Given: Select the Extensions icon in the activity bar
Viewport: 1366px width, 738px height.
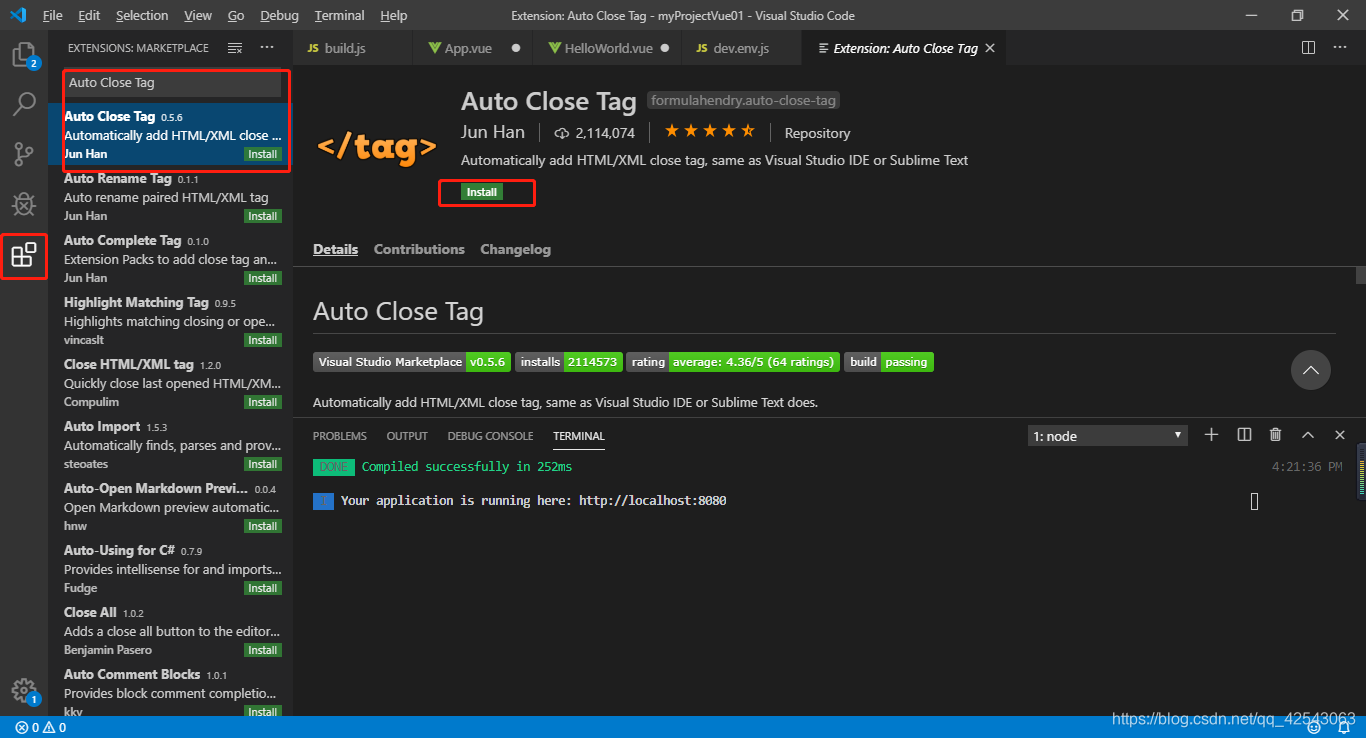Looking at the screenshot, I should click(x=24, y=256).
